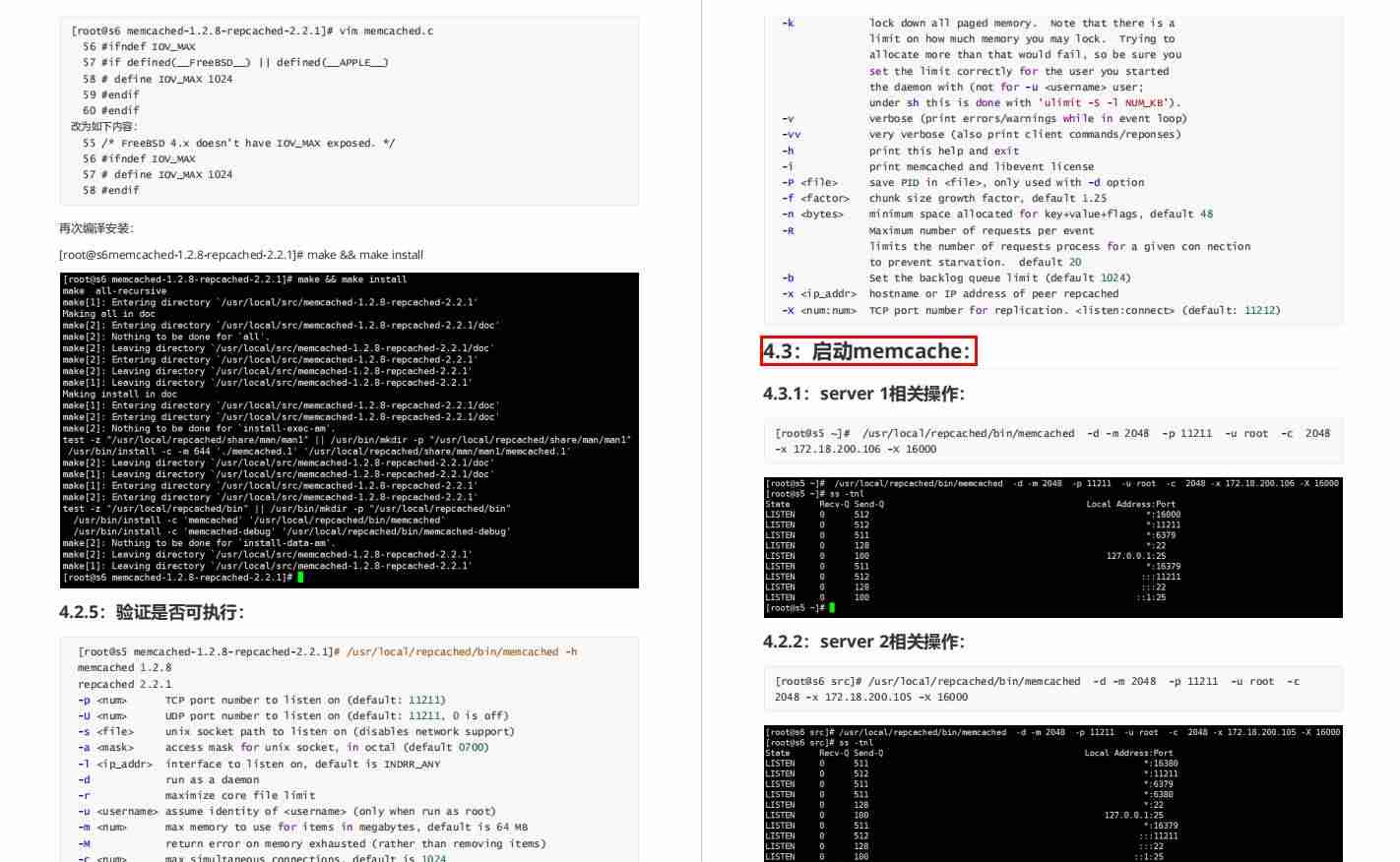Select the "vim memcached.c" command line
The image size is (1400, 862).
coord(252,31)
